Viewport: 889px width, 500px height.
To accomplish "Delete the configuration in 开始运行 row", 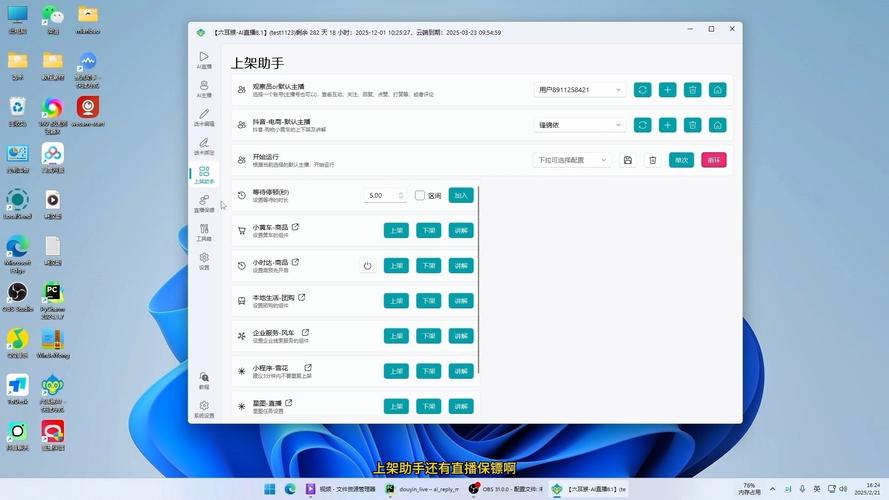I will tap(653, 160).
